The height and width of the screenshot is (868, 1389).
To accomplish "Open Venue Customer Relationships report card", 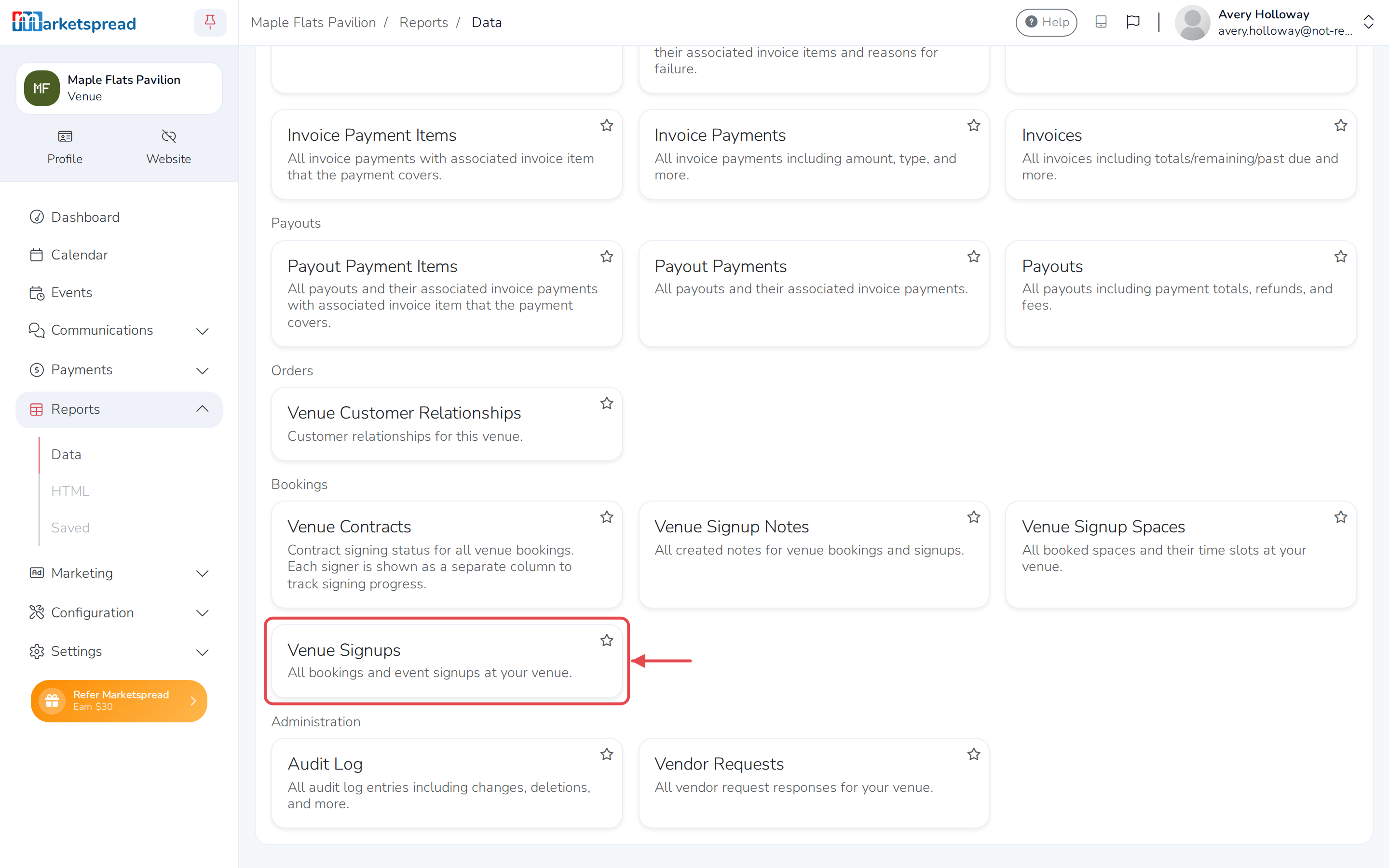I will coord(447,424).
